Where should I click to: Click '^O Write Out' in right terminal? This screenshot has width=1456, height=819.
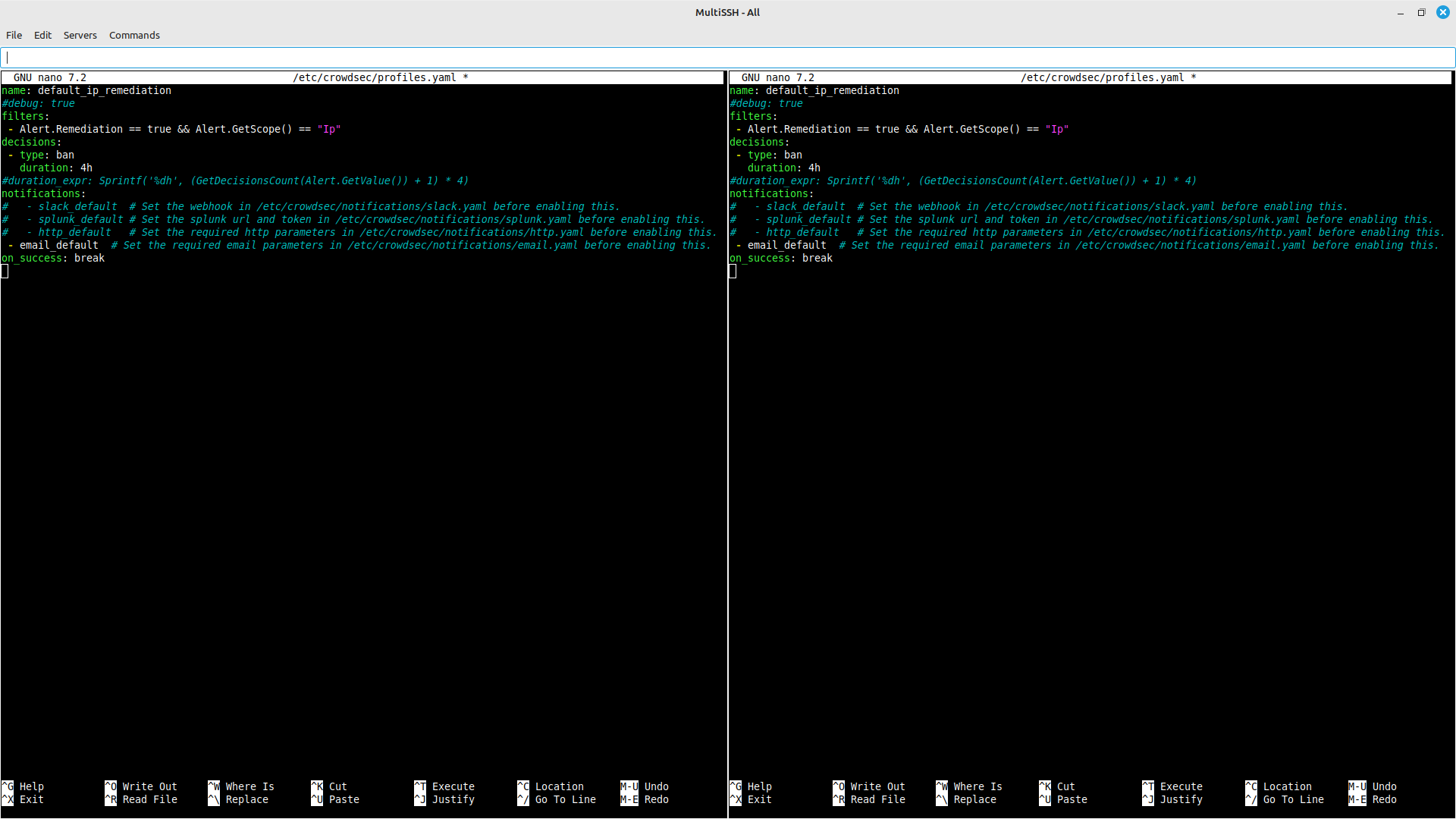(x=869, y=786)
